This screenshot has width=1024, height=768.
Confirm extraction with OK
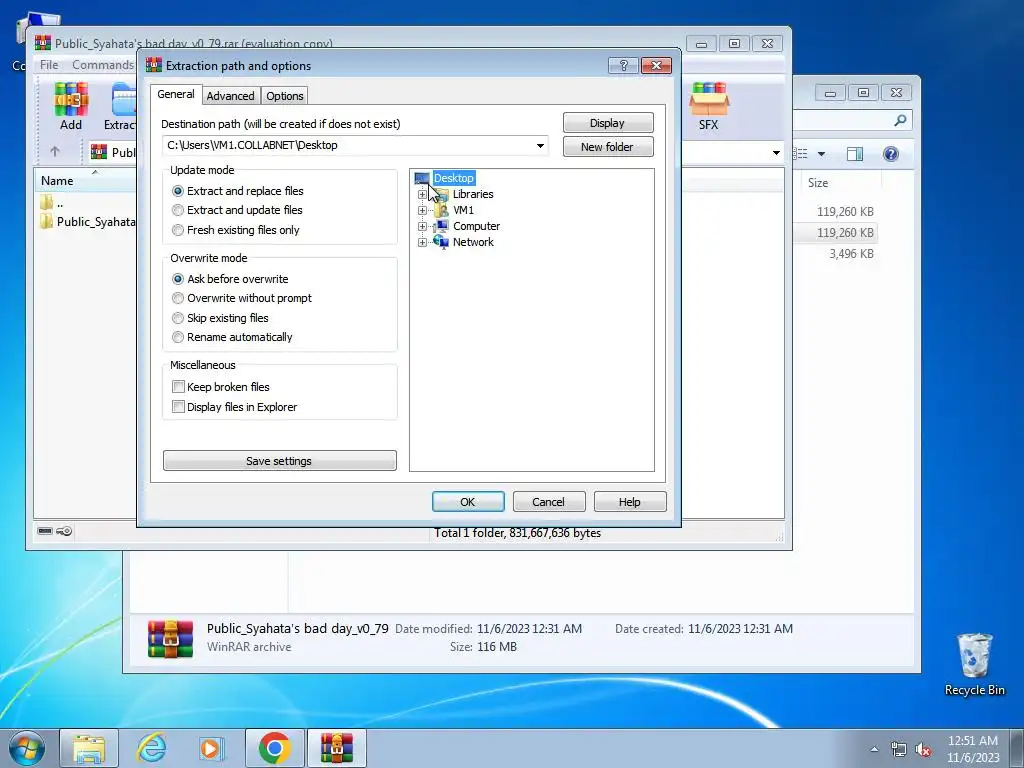tap(468, 502)
